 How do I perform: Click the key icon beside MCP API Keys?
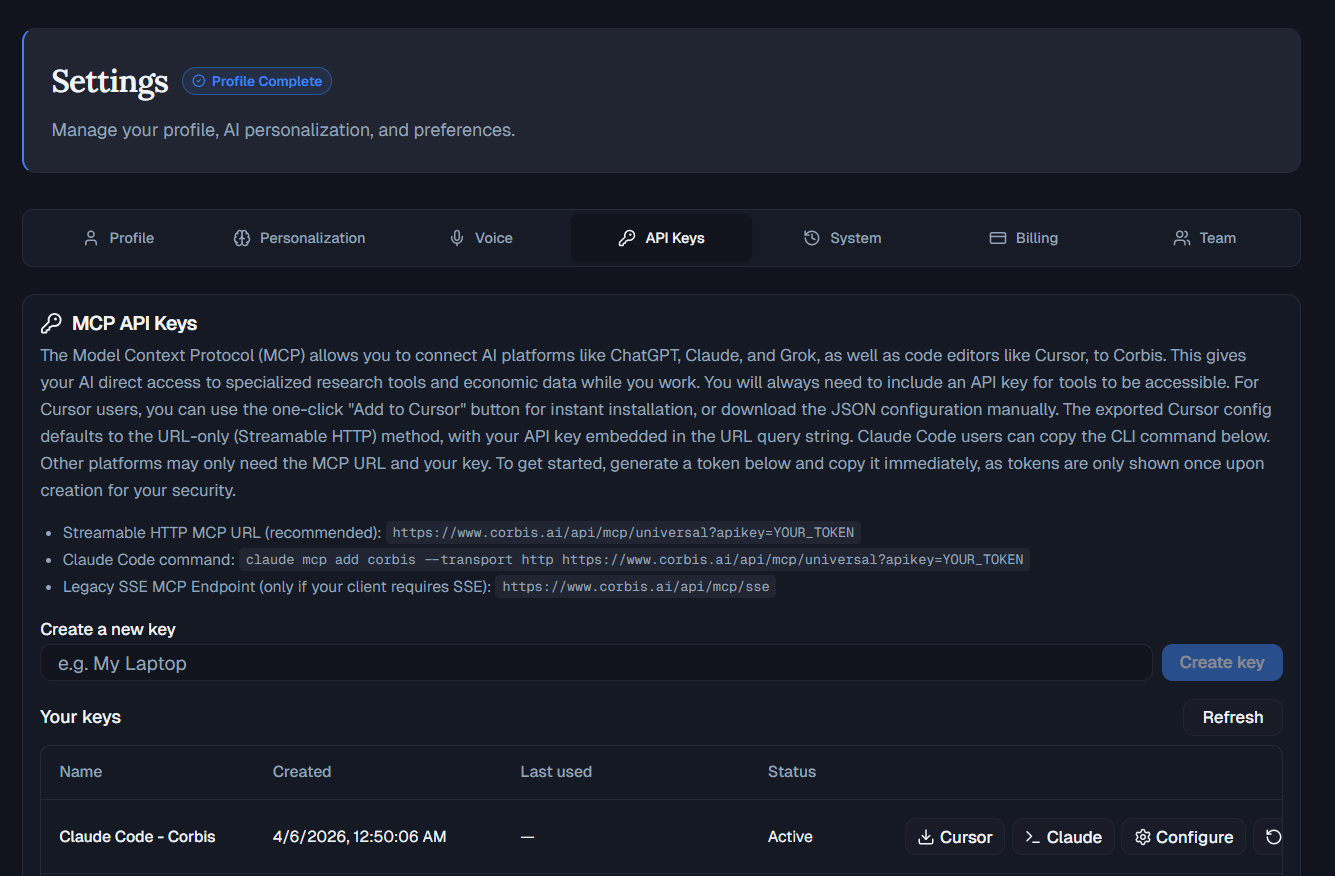click(51, 323)
